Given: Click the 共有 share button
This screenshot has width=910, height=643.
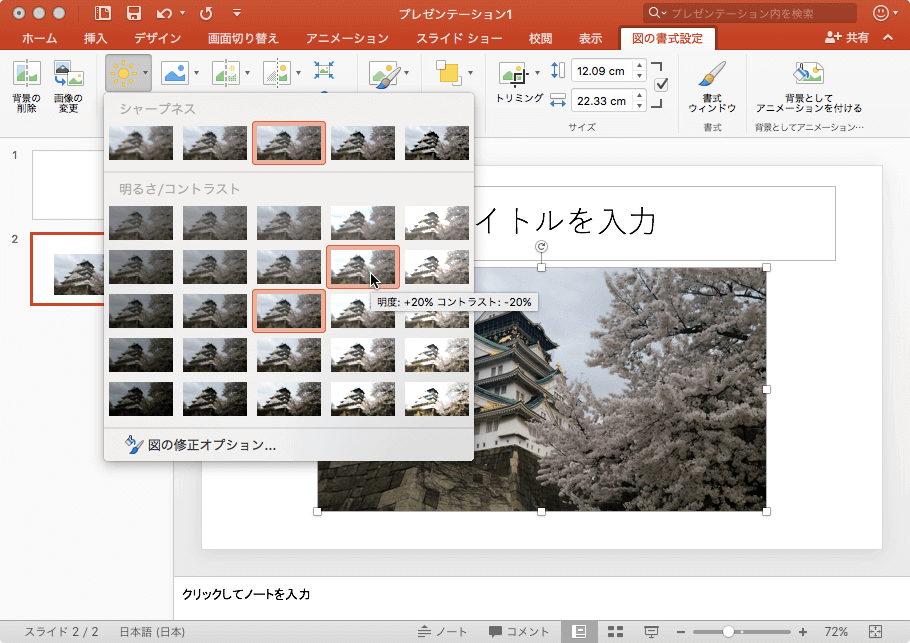Looking at the screenshot, I should 846,38.
